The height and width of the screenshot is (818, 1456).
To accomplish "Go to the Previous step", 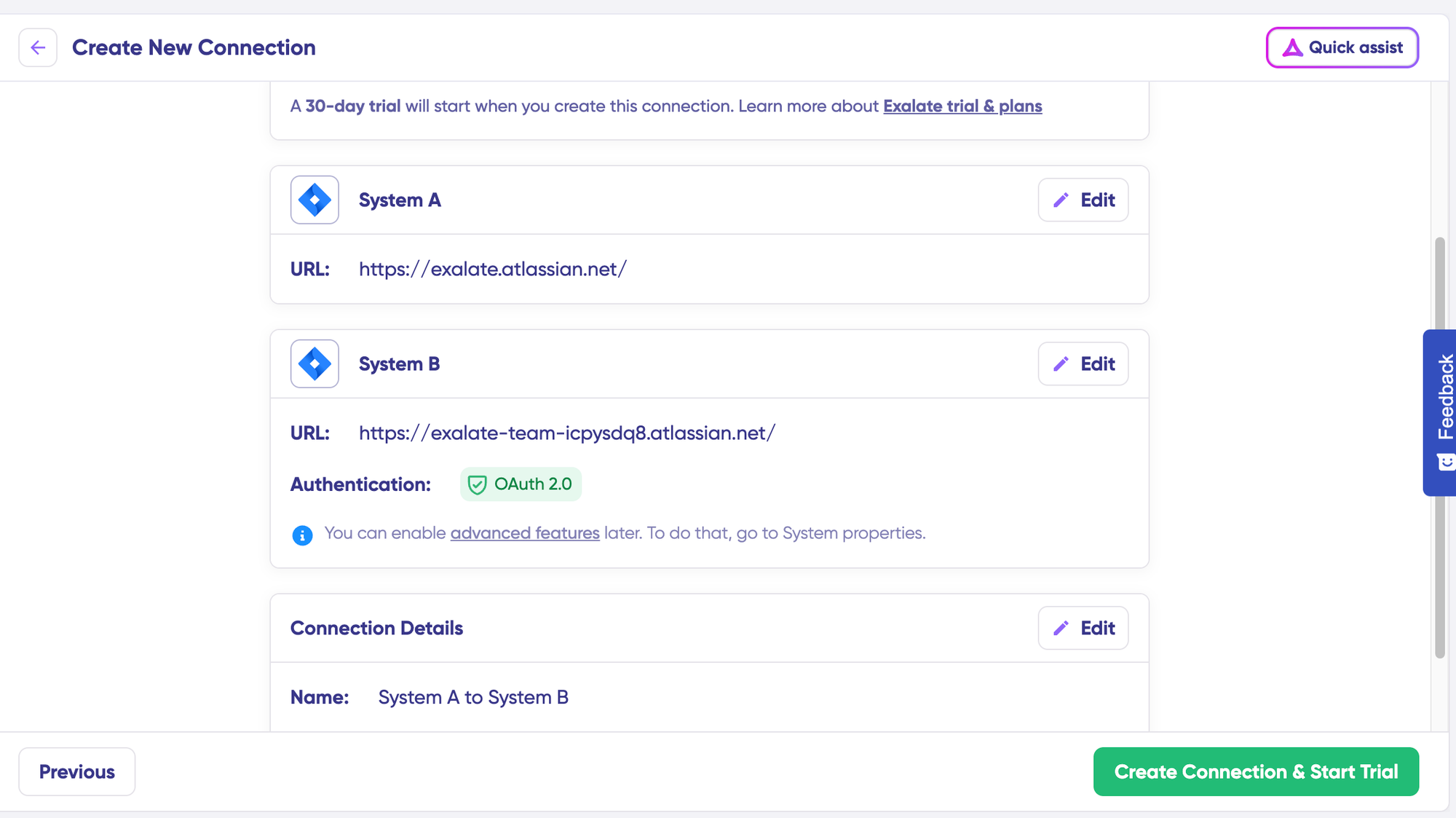I will click(77, 771).
